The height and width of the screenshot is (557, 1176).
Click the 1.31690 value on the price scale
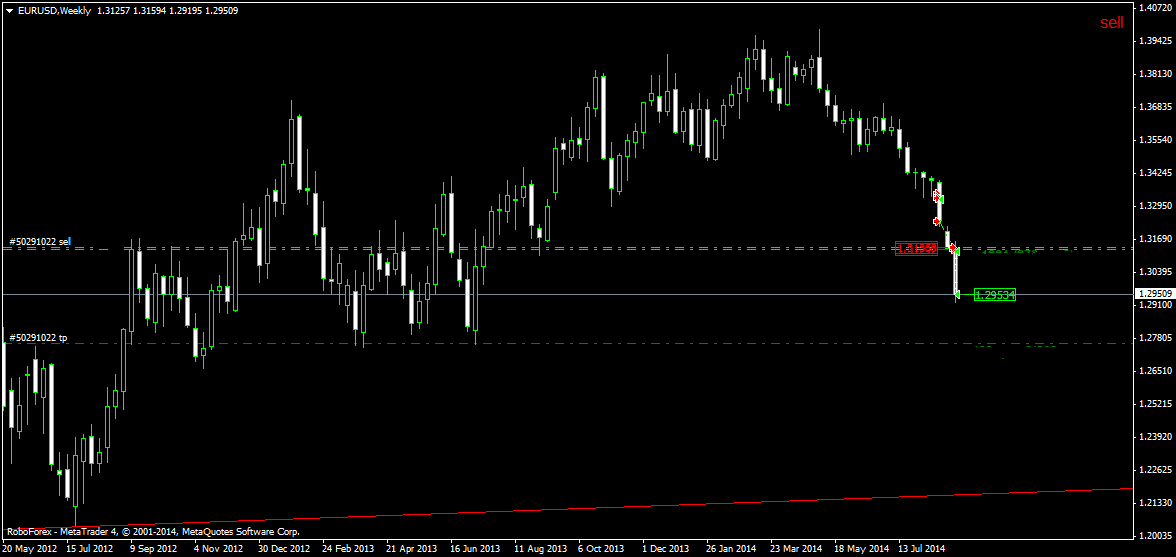click(x=1155, y=238)
